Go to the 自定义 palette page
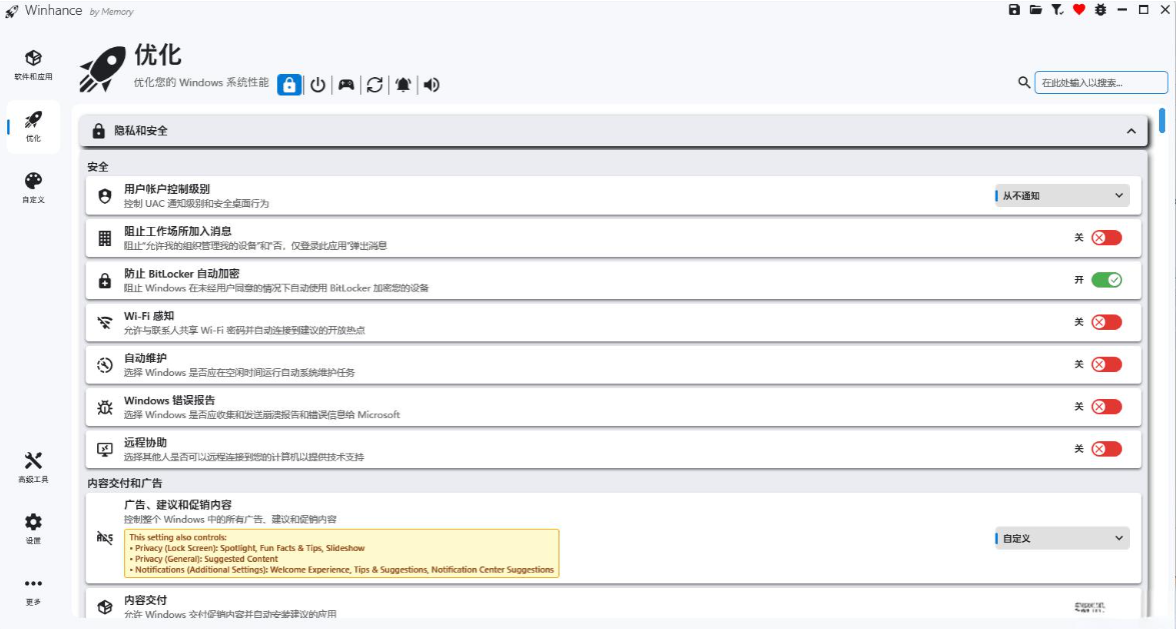Image resolution: width=1176 pixels, height=629 pixels. click(x=33, y=187)
